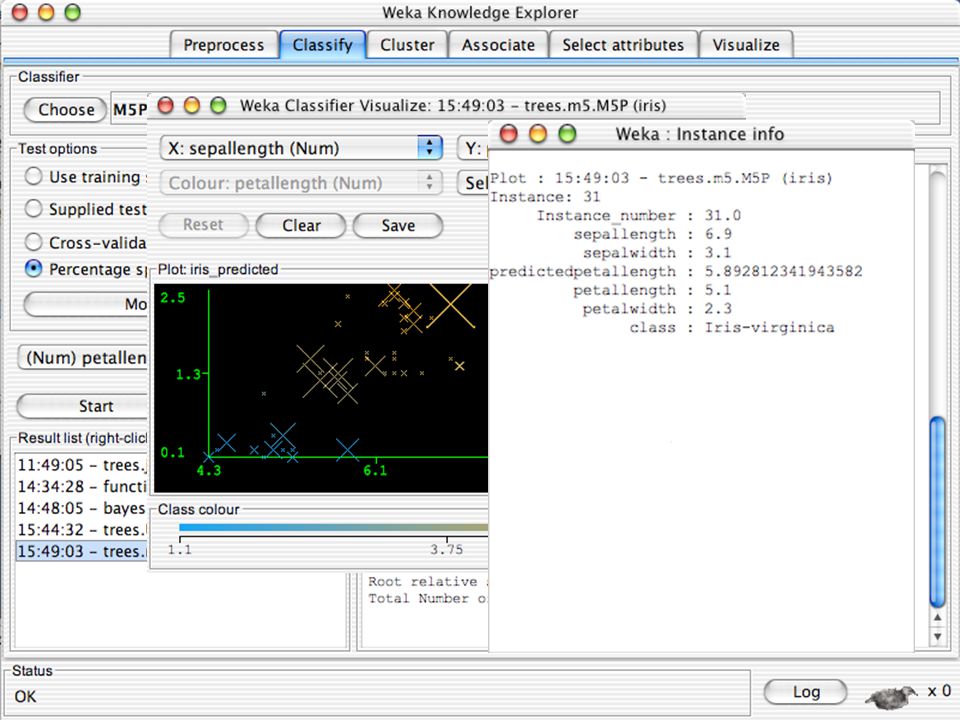Viewport: 960px width, 720px height.
Task: Open the Associate tab
Action: (x=498, y=45)
